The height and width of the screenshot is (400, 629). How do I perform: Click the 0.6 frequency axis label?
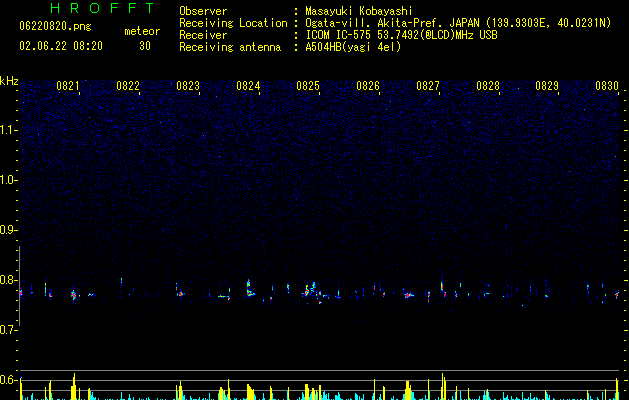coord(8,380)
